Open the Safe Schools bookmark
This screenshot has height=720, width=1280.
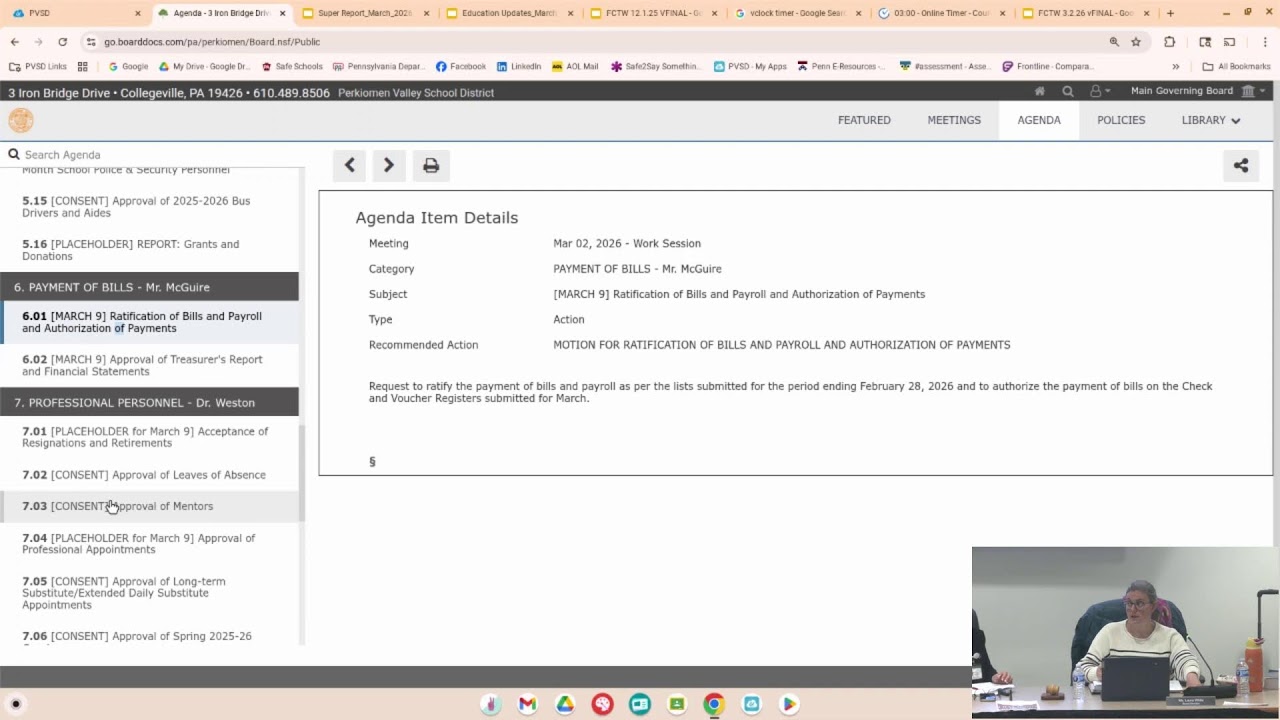point(292,66)
